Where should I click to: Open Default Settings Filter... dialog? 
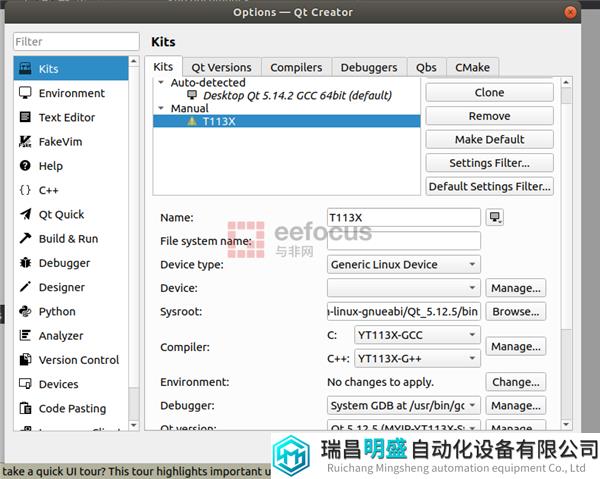[x=489, y=186]
